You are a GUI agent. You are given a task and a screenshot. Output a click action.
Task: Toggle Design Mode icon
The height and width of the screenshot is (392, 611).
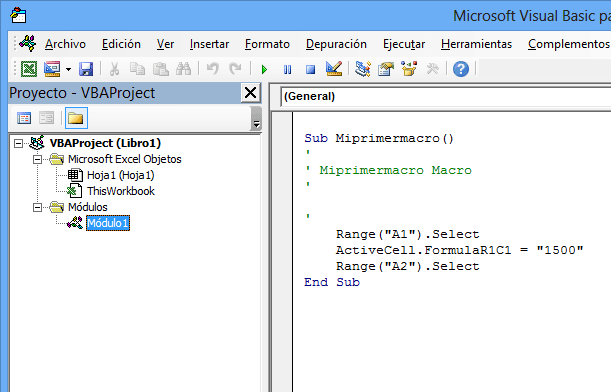pyautogui.click(x=334, y=69)
